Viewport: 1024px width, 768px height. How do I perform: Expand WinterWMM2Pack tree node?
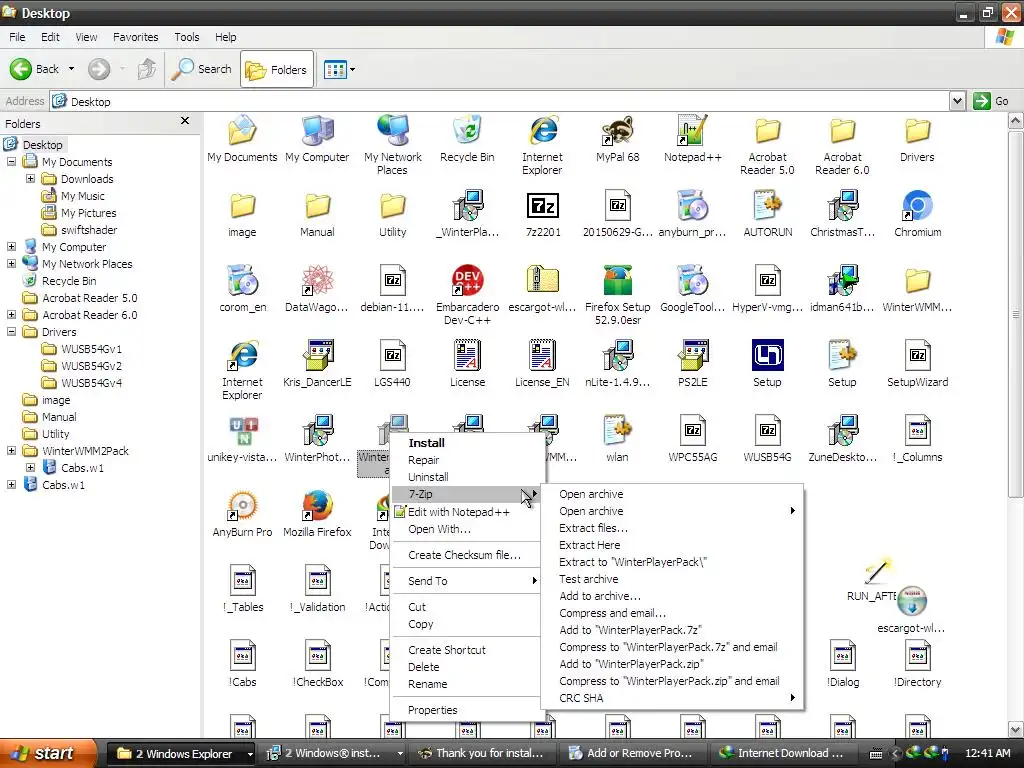coord(12,450)
